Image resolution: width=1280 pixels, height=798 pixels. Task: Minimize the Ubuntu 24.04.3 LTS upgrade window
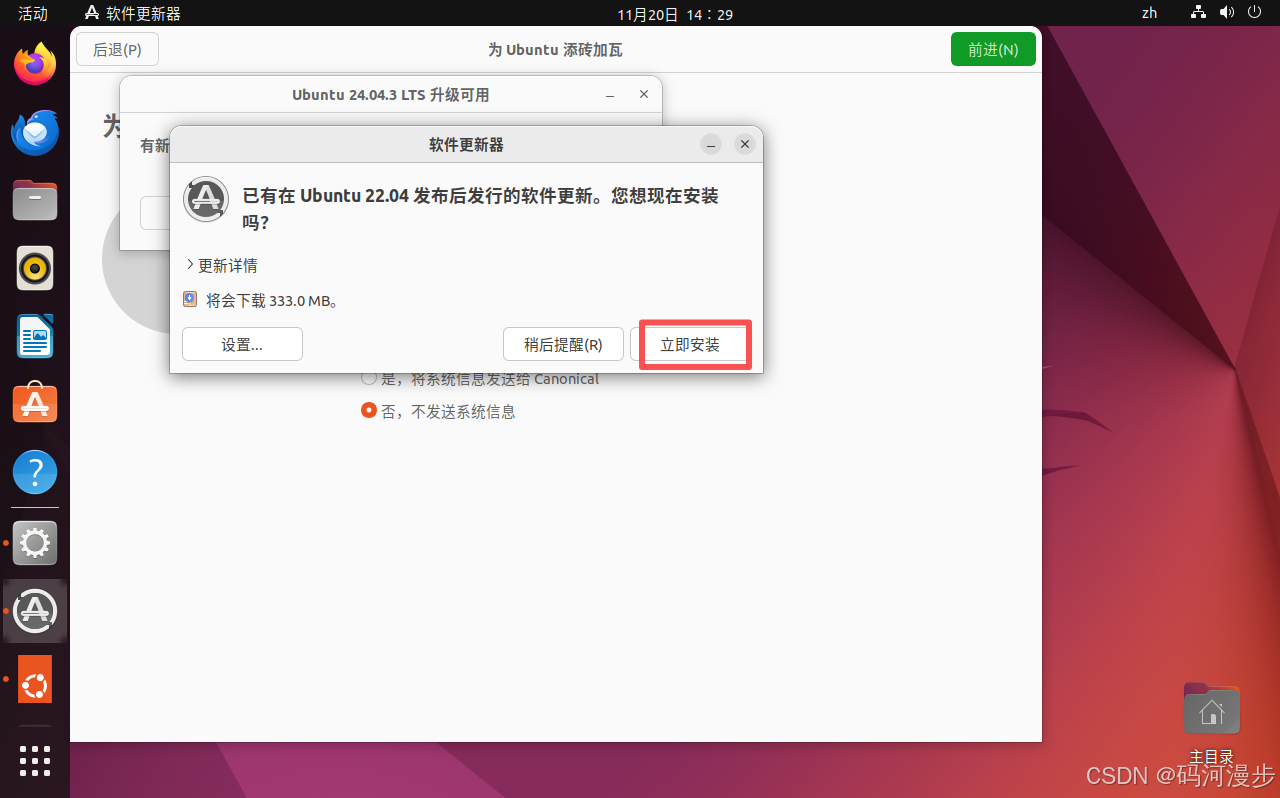click(610, 94)
